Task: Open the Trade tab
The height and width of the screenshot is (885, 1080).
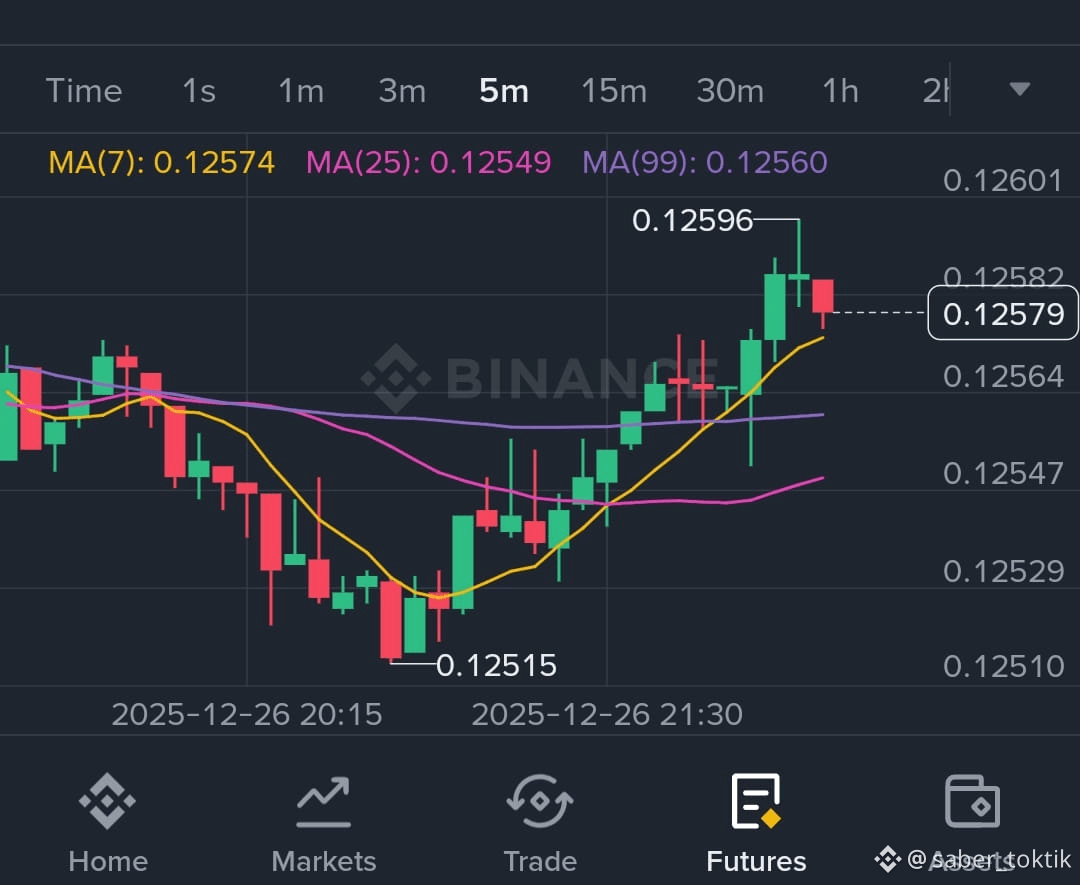Action: tap(540, 824)
